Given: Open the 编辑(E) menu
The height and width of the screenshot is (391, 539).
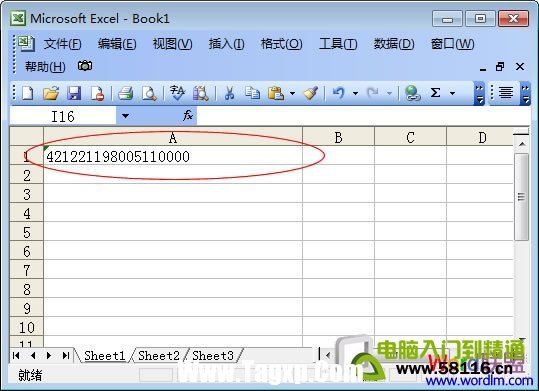Looking at the screenshot, I should point(117,44).
